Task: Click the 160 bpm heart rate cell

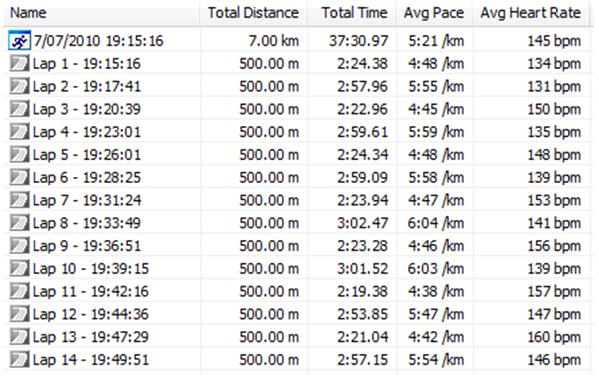Action: tap(554, 337)
